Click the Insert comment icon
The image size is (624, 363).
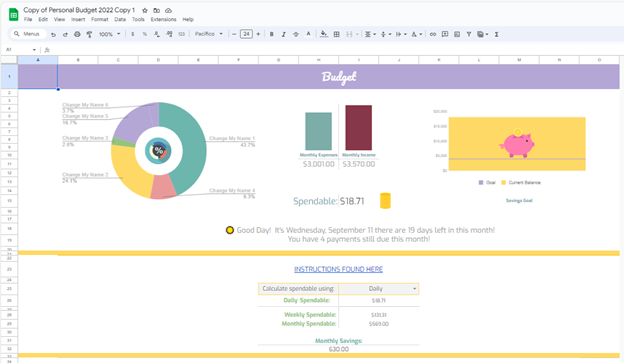[x=445, y=34]
